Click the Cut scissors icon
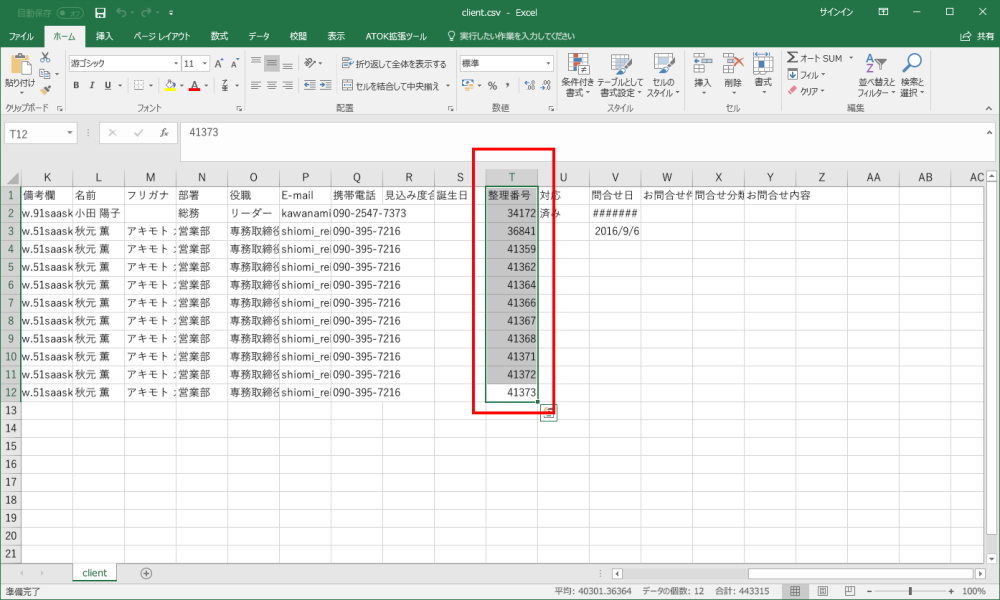The image size is (1000, 600). click(45, 59)
